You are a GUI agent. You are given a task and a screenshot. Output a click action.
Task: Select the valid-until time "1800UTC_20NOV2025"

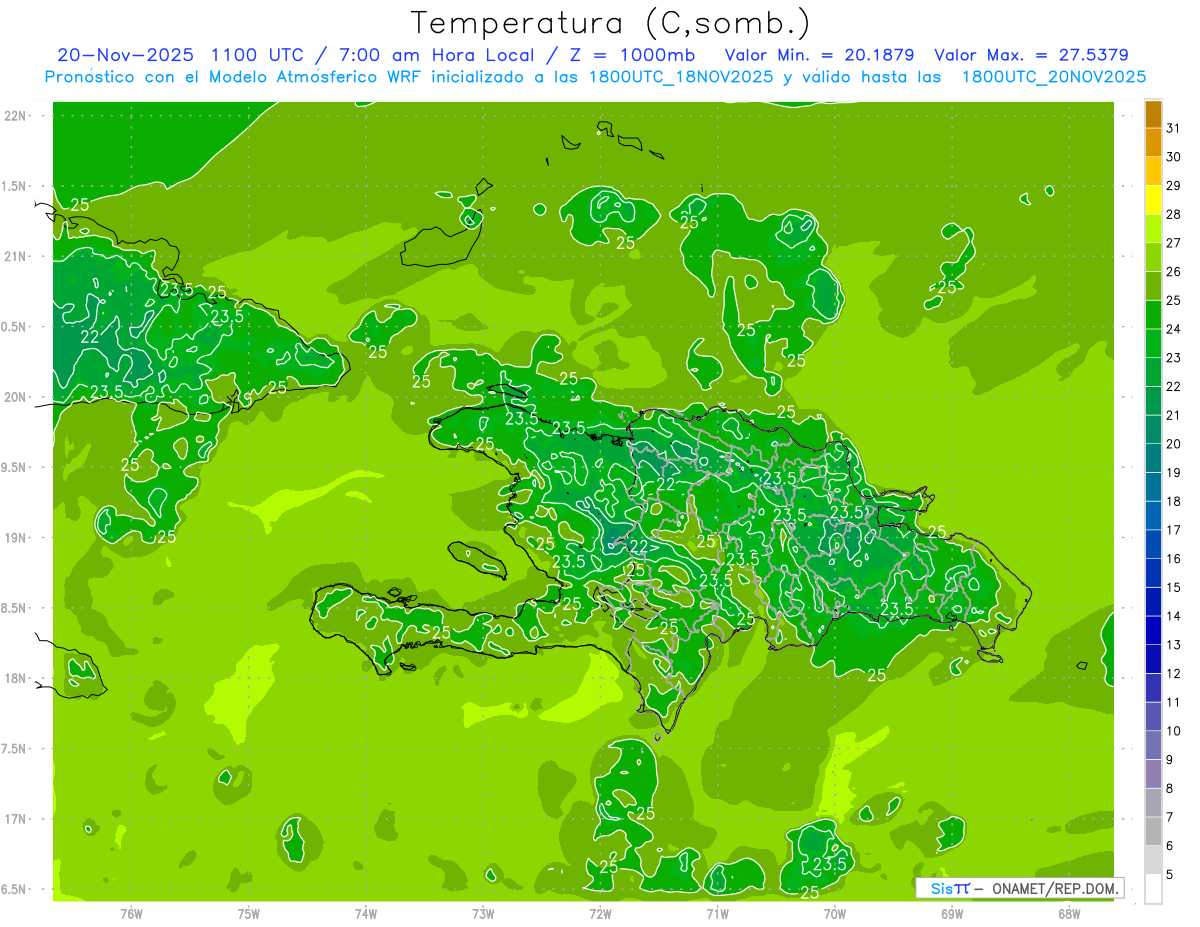1054,77
